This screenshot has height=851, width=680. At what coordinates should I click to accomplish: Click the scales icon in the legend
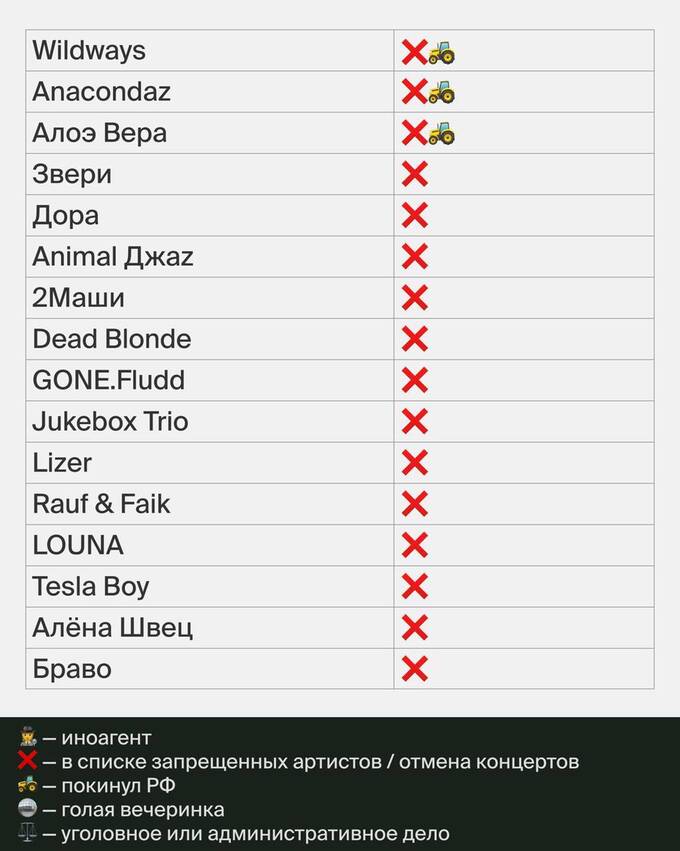(x=27, y=833)
